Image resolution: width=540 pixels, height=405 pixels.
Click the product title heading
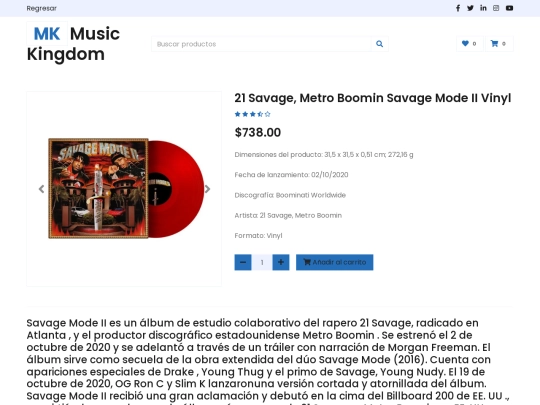(373, 98)
